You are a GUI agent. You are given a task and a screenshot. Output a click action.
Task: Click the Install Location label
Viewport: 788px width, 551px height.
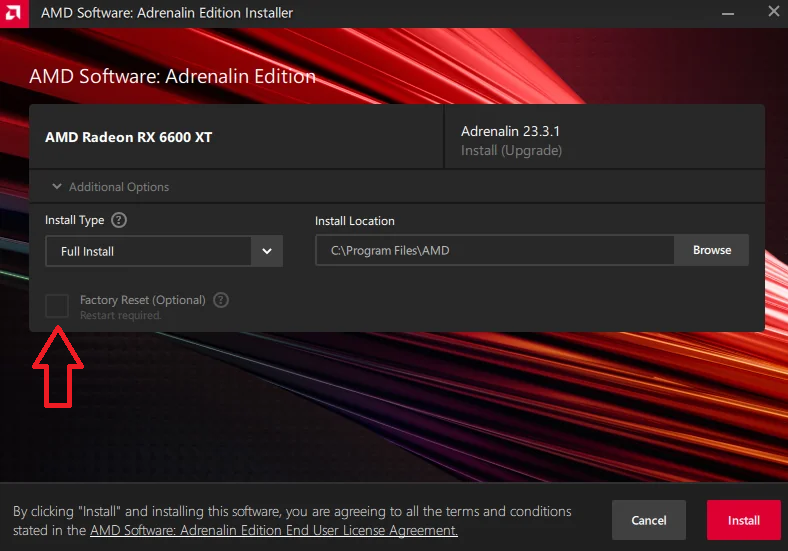click(355, 221)
